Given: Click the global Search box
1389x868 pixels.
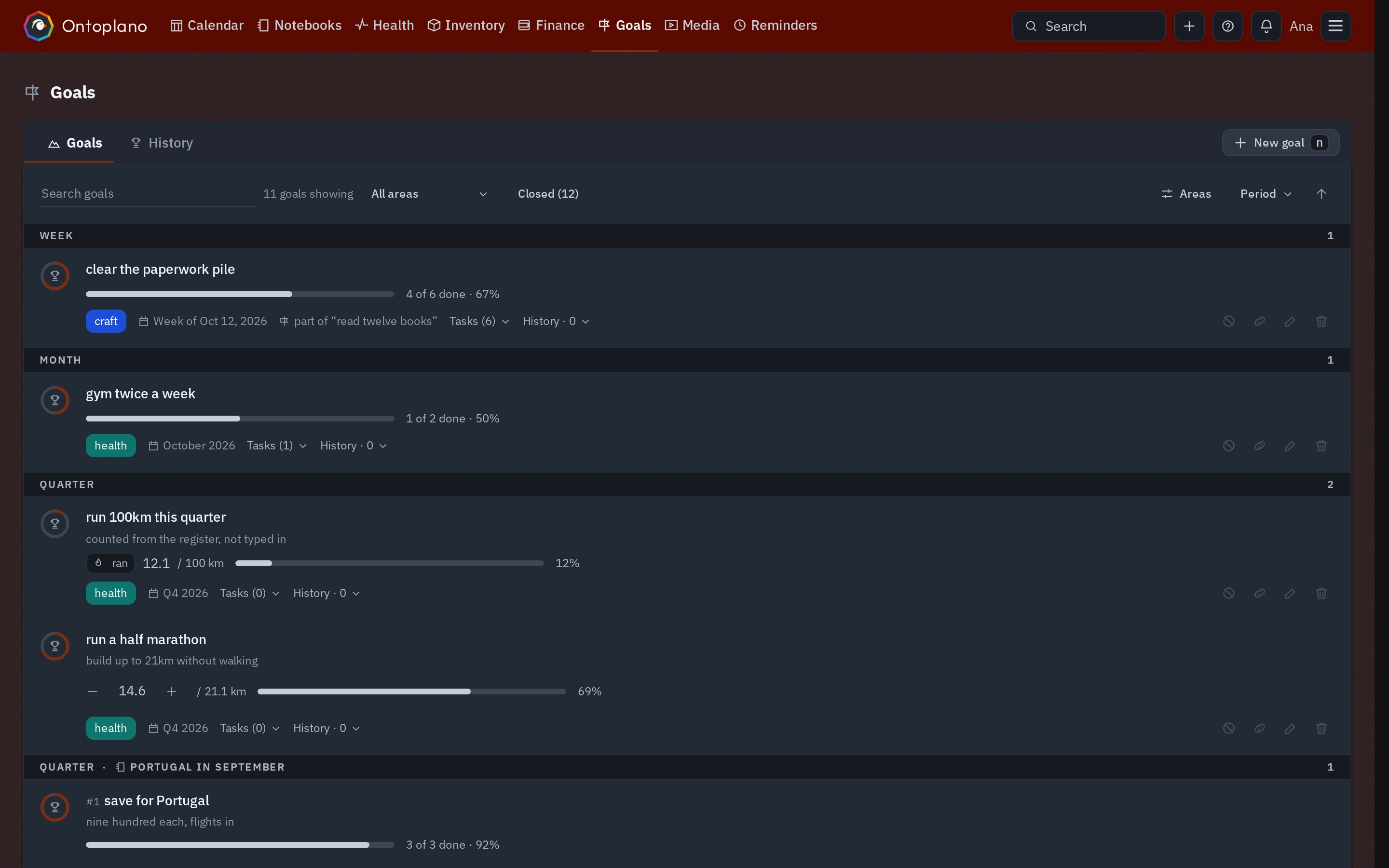Looking at the screenshot, I should (1088, 26).
